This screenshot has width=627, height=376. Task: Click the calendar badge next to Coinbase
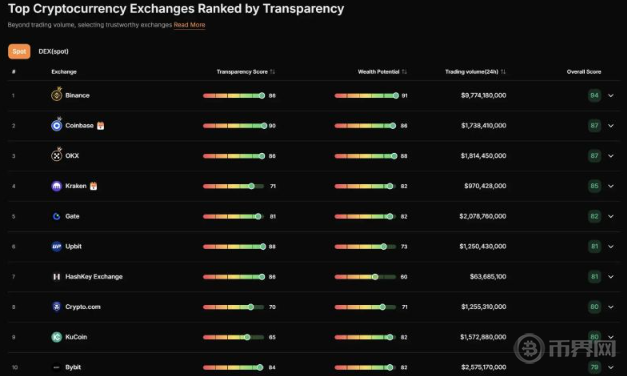100,126
